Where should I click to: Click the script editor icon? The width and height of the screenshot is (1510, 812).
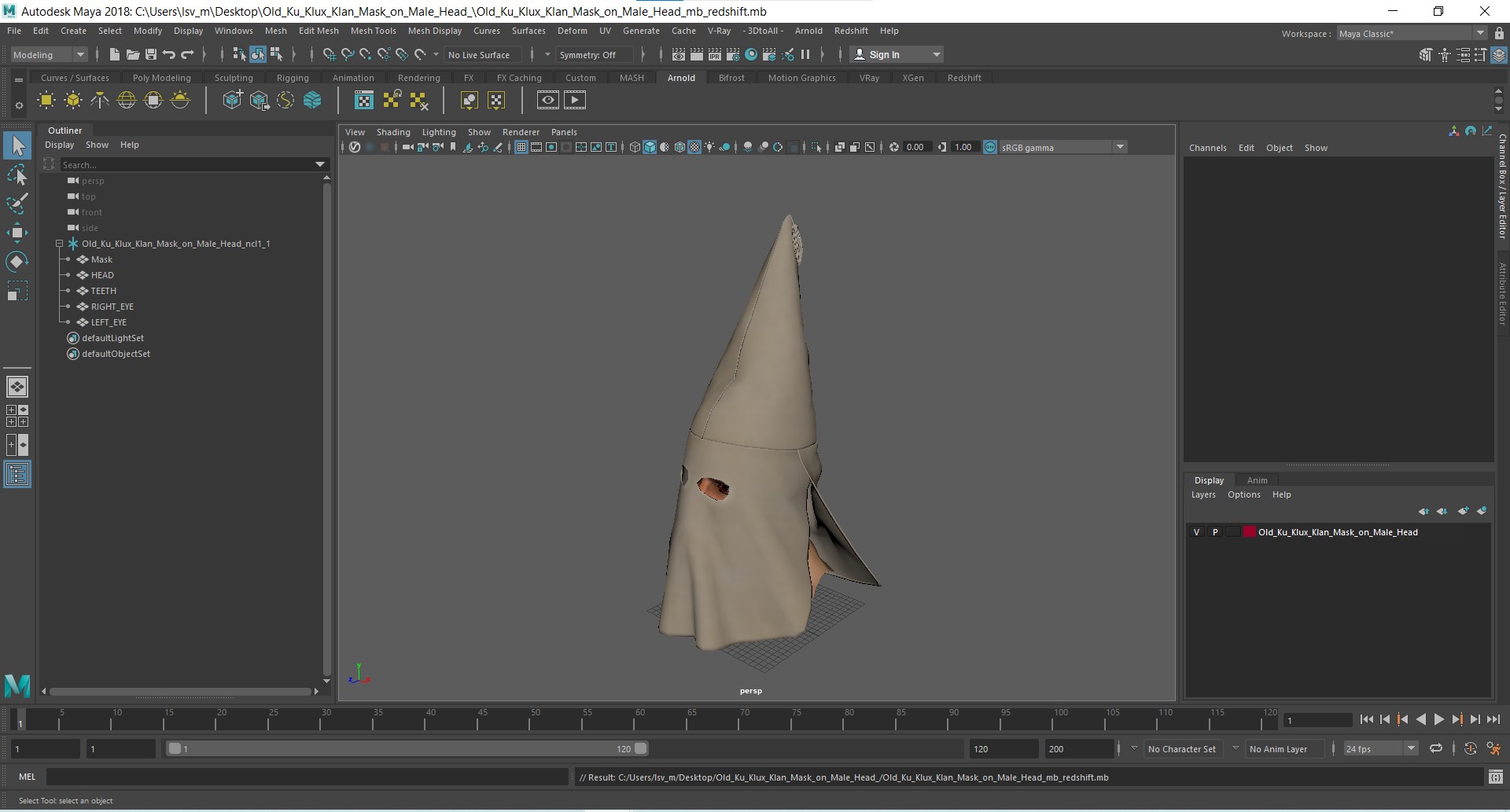pyautogui.click(x=1496, y=777)
